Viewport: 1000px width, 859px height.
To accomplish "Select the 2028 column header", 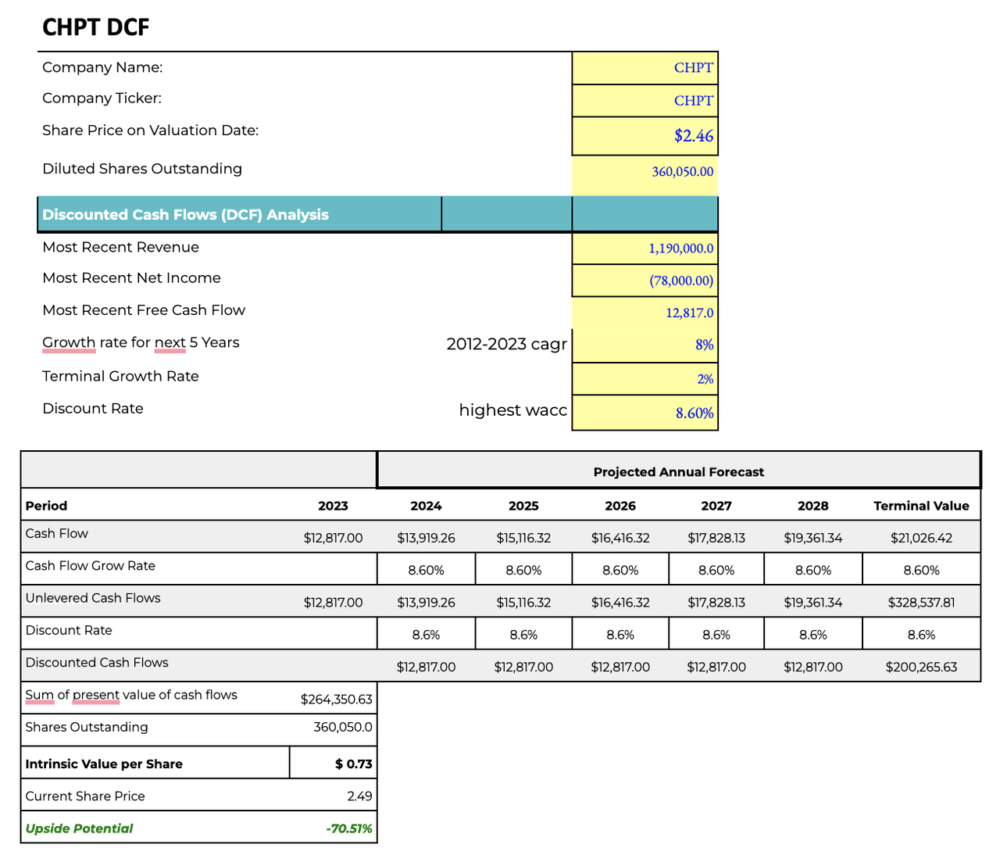I will click(813, 506).
